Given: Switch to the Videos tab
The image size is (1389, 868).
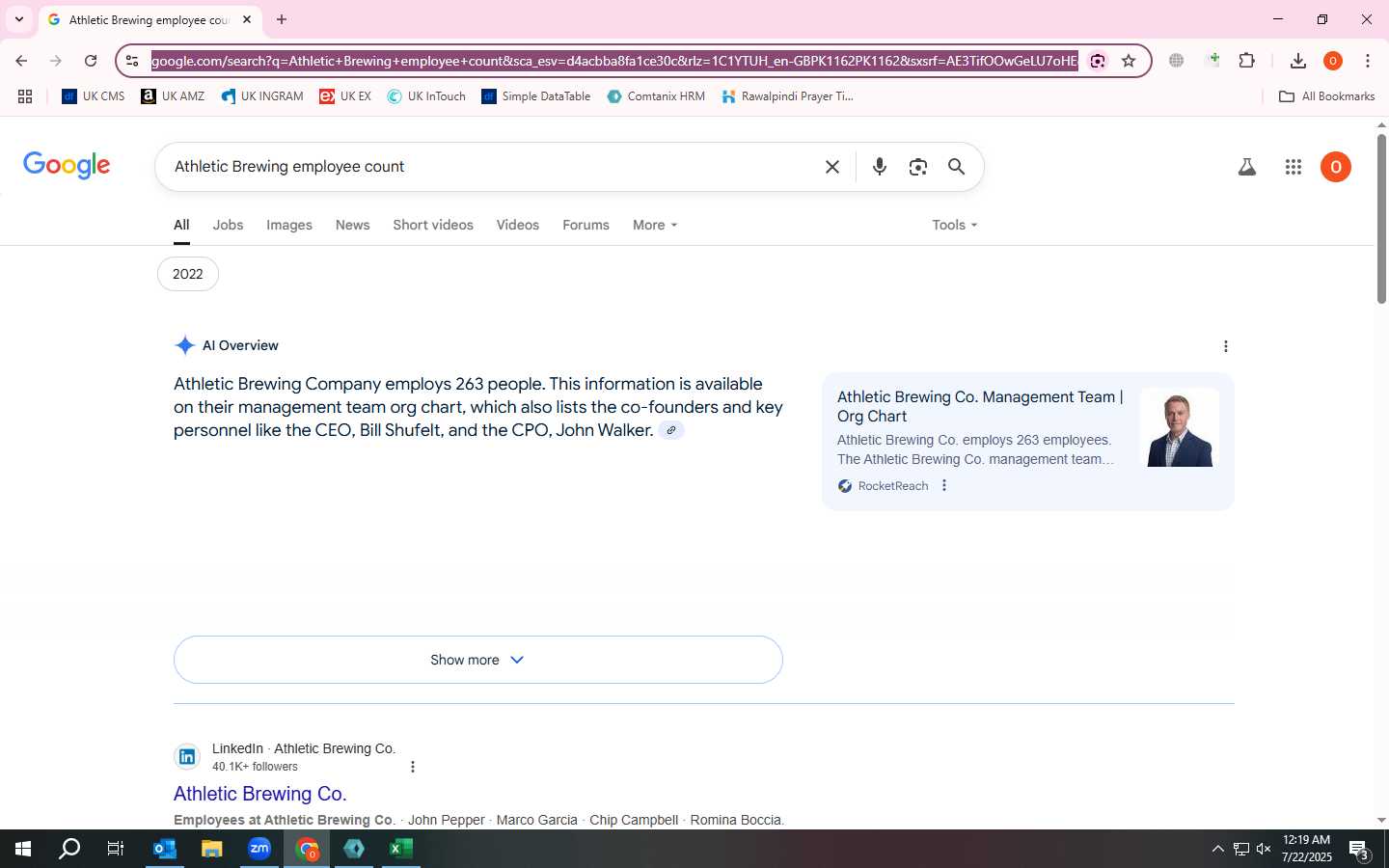Looking at the screenshot, I should 518,225.
